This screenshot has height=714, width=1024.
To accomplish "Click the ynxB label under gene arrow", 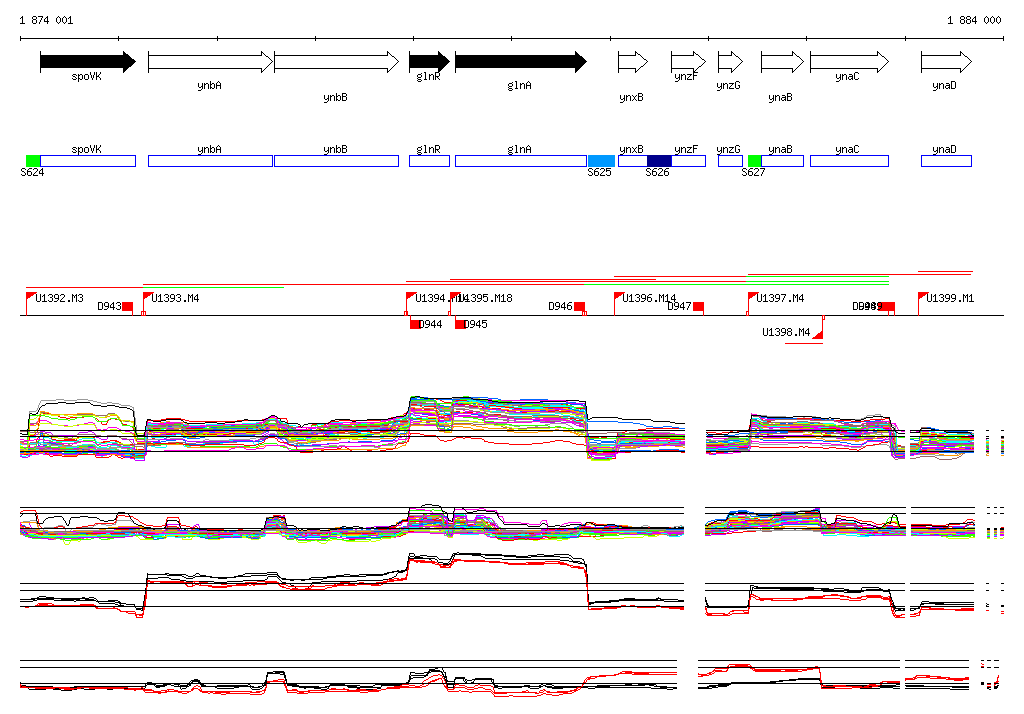I will point(632,97).
